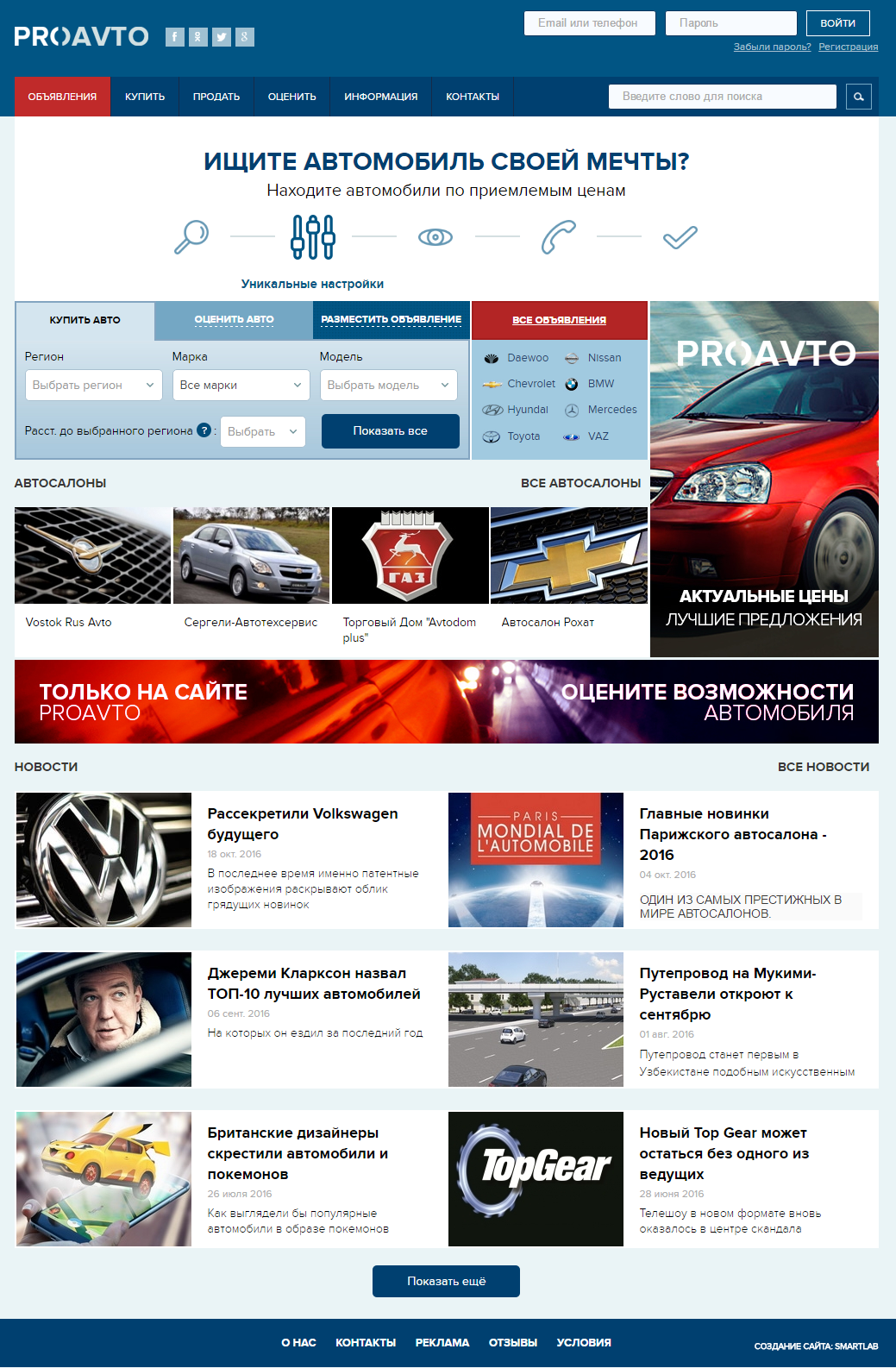Choose the Daewoo brand logo
The image size is (896, 1368).
coord(492,358)
